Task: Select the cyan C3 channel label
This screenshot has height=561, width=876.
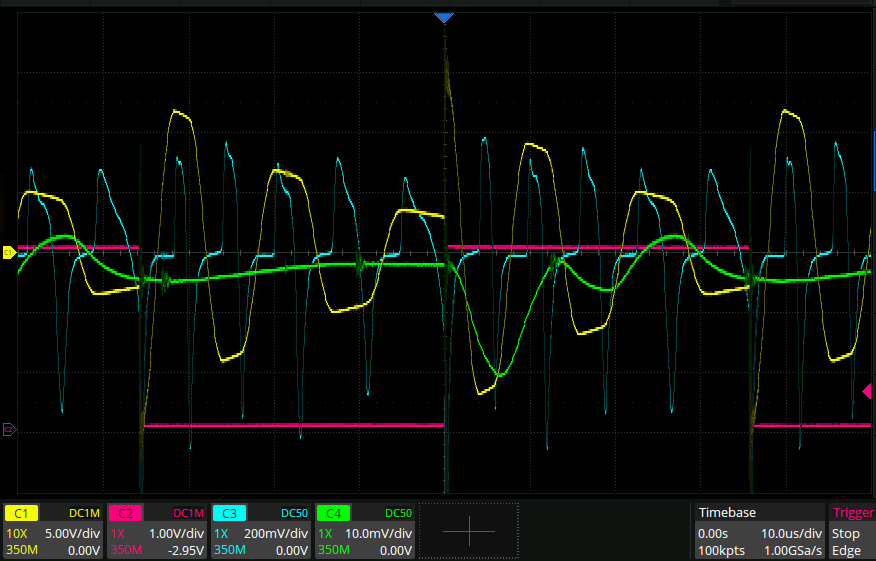Action: point(230,513)
